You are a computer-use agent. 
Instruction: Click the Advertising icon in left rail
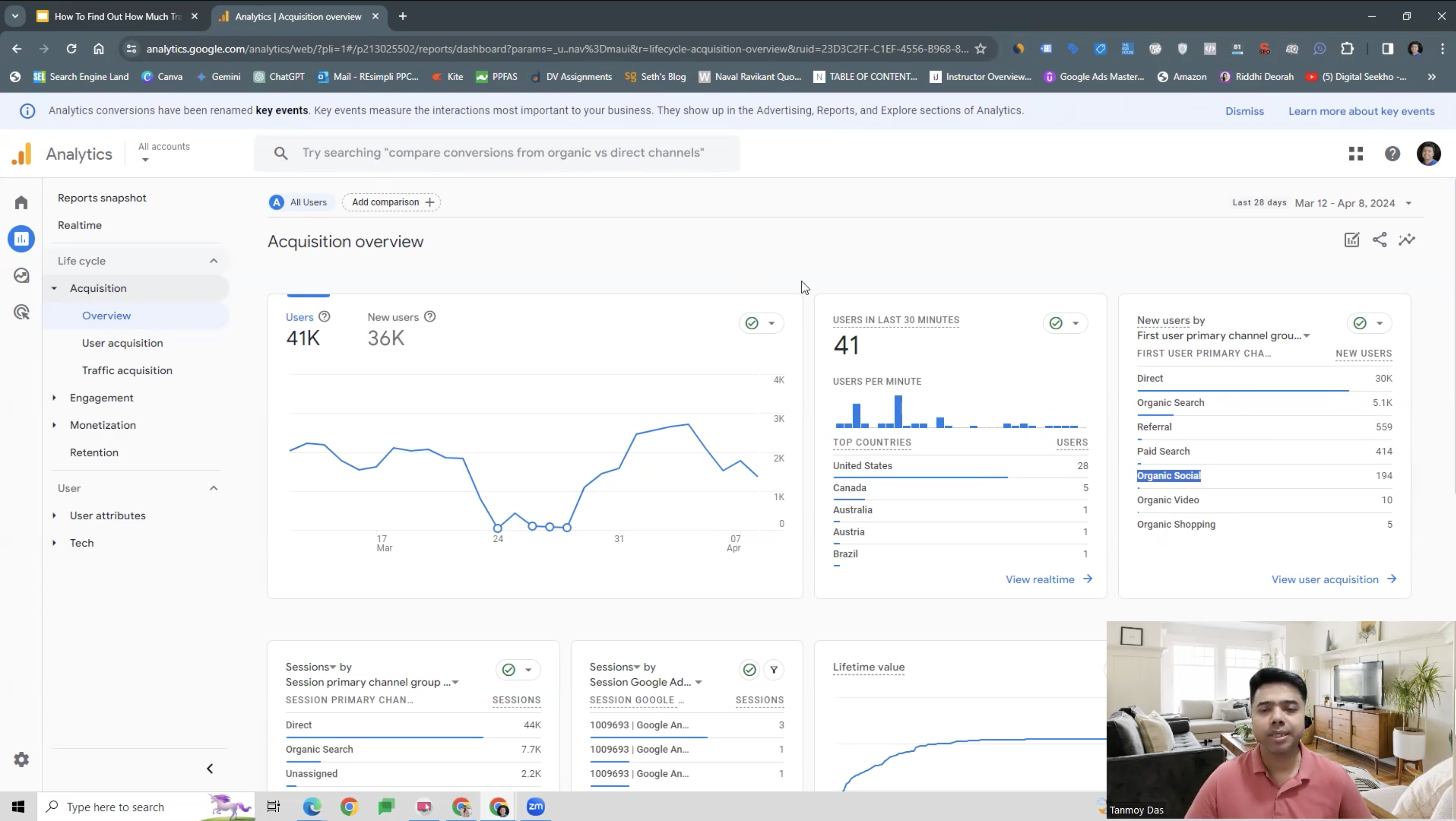click(x=22, y=312)
